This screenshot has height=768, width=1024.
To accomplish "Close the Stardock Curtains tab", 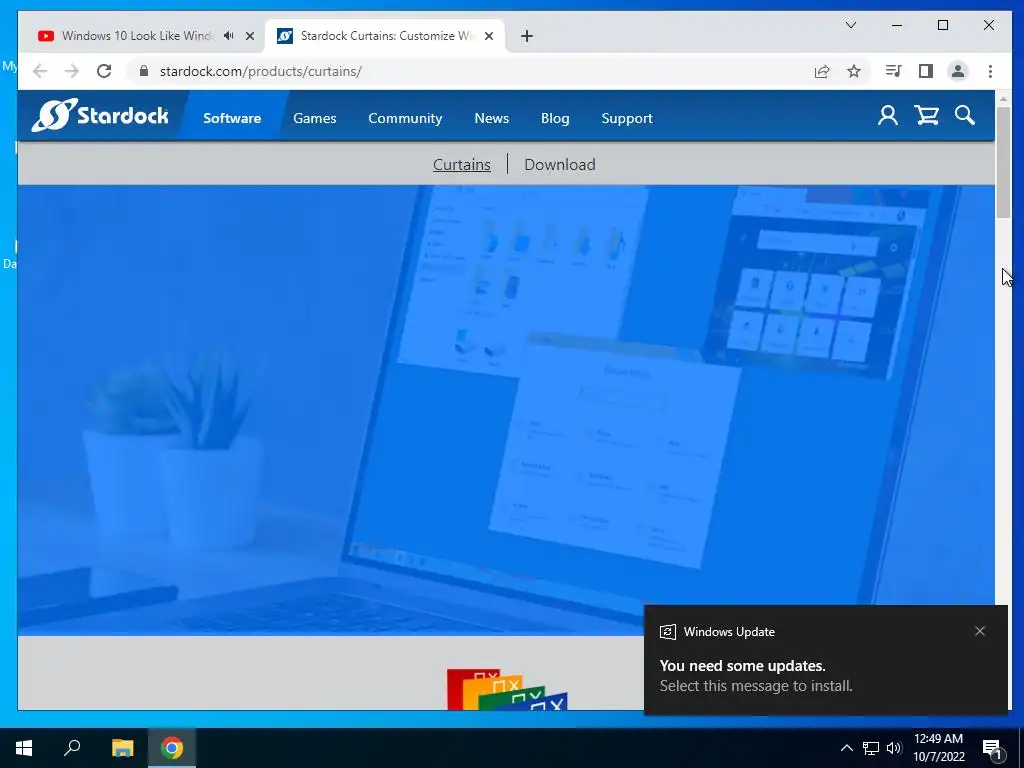I will pos(488,36).
